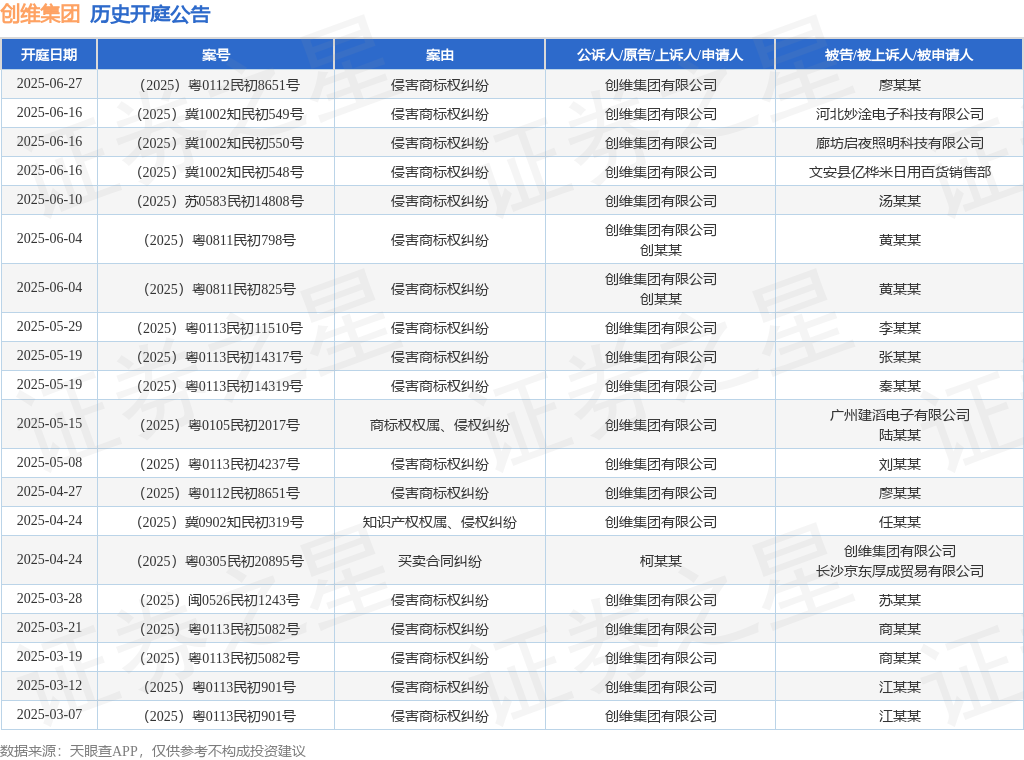Select case number 冀0902知民初319号

point(220,522)
